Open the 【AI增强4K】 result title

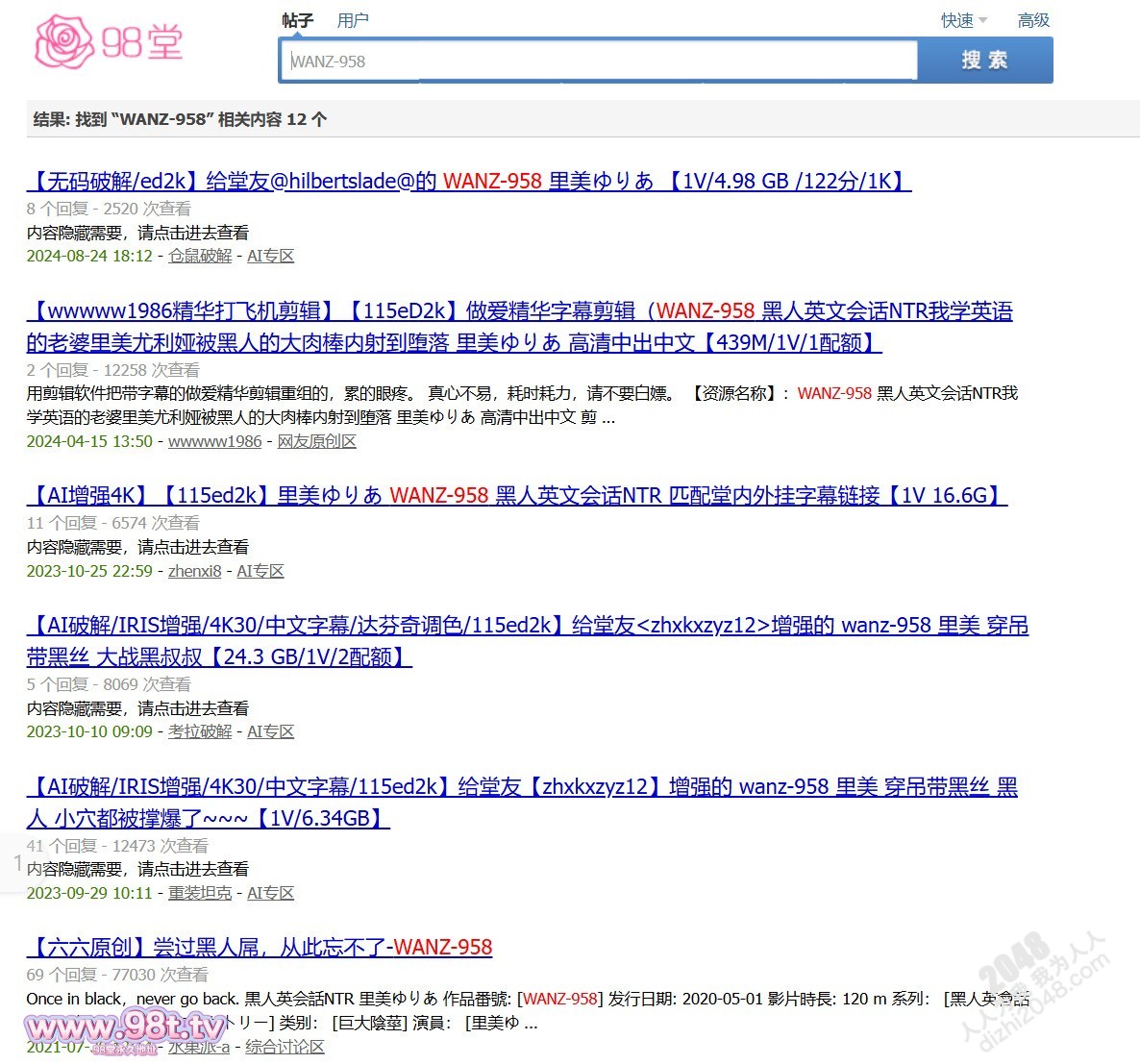point(516,495)
